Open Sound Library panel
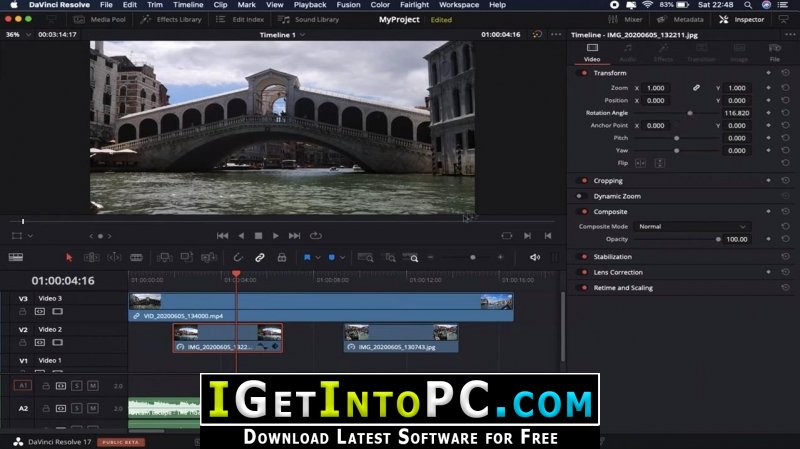The width and height of the screenshot is (800, 449). [309, 19]
